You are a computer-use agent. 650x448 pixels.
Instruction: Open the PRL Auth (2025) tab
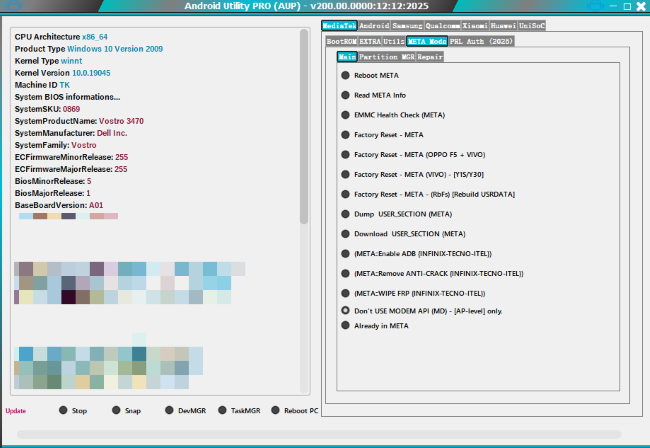tap(481, 41)
